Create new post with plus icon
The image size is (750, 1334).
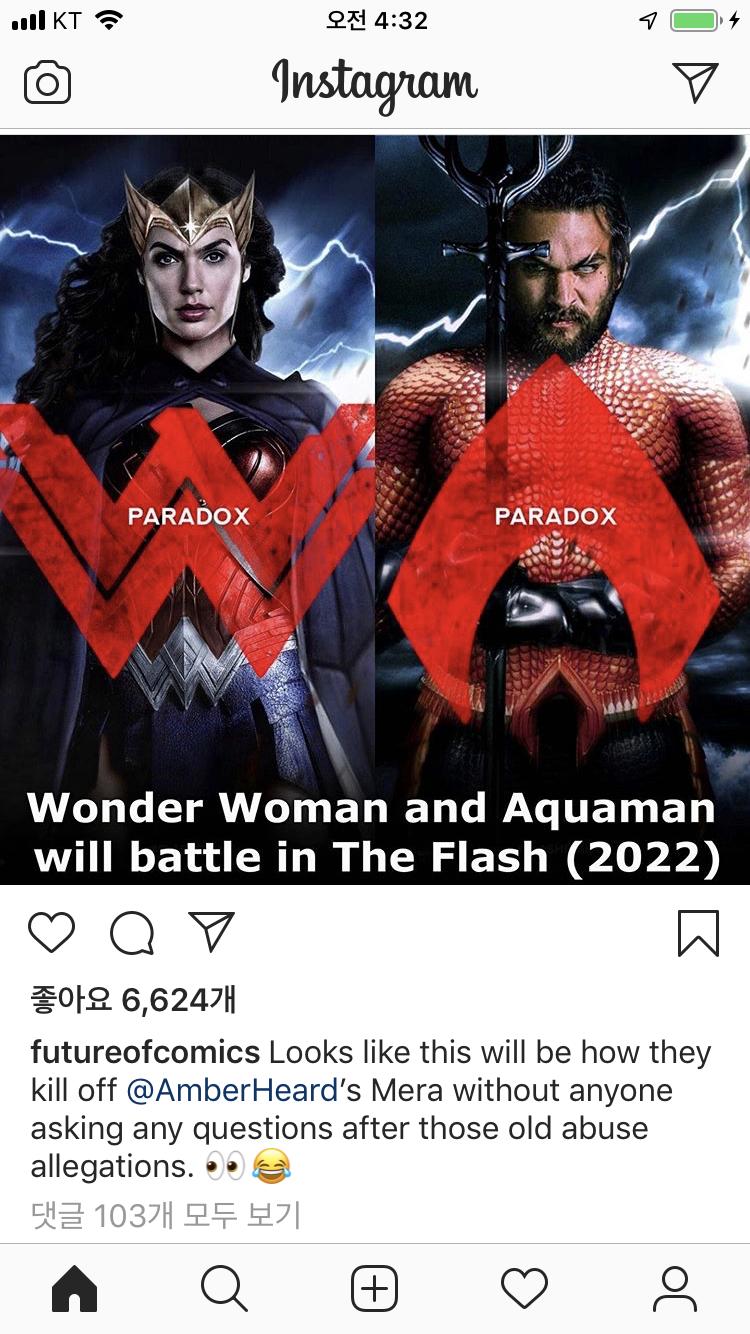tap(375, 1288)
